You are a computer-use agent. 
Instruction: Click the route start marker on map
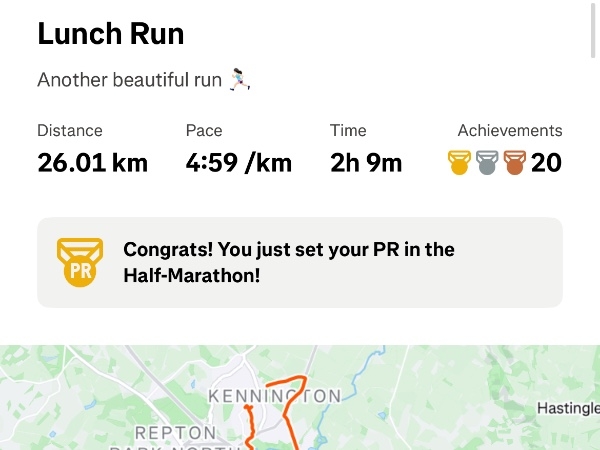point(248,408)
